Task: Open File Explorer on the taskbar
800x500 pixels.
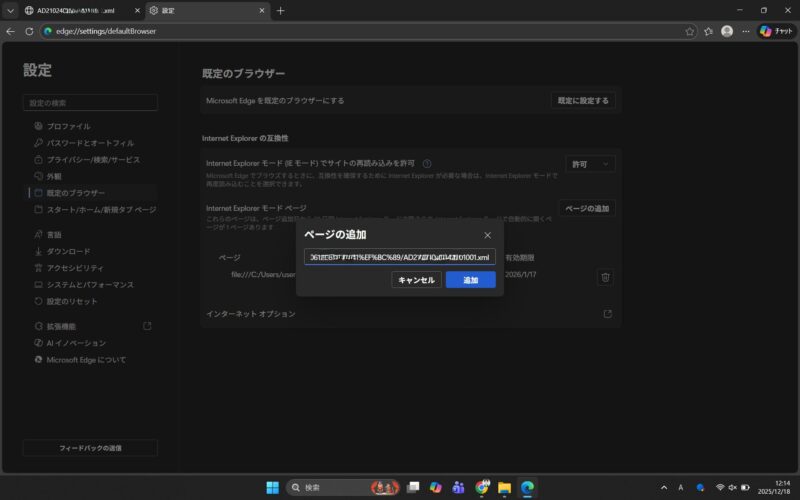Action: [505, 487]
